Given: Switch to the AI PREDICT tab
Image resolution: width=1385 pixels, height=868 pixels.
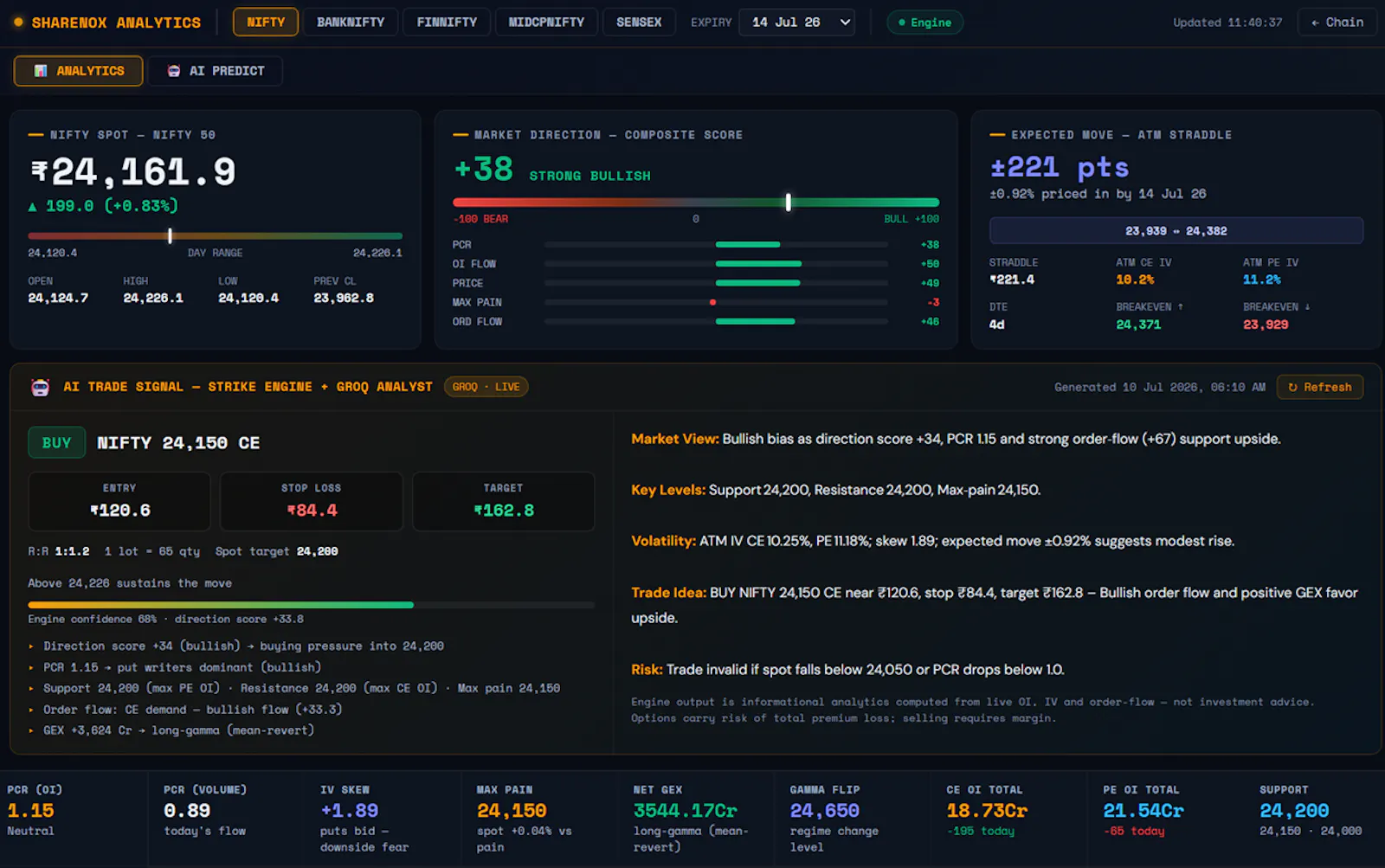Looking at the screenshot, I should (x=216, y=71).
